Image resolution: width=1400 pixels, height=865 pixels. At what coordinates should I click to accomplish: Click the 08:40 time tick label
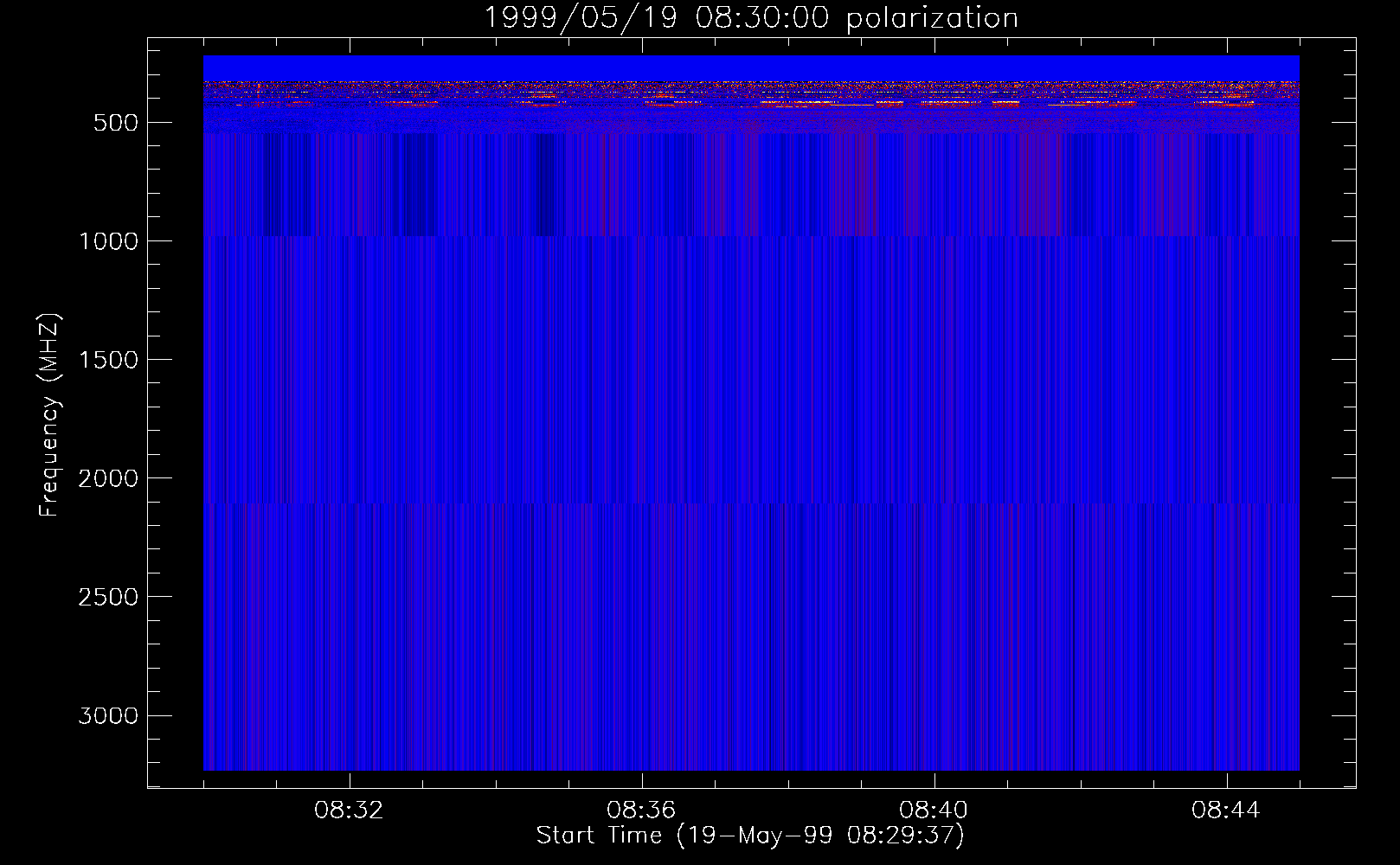coord(934,811)
